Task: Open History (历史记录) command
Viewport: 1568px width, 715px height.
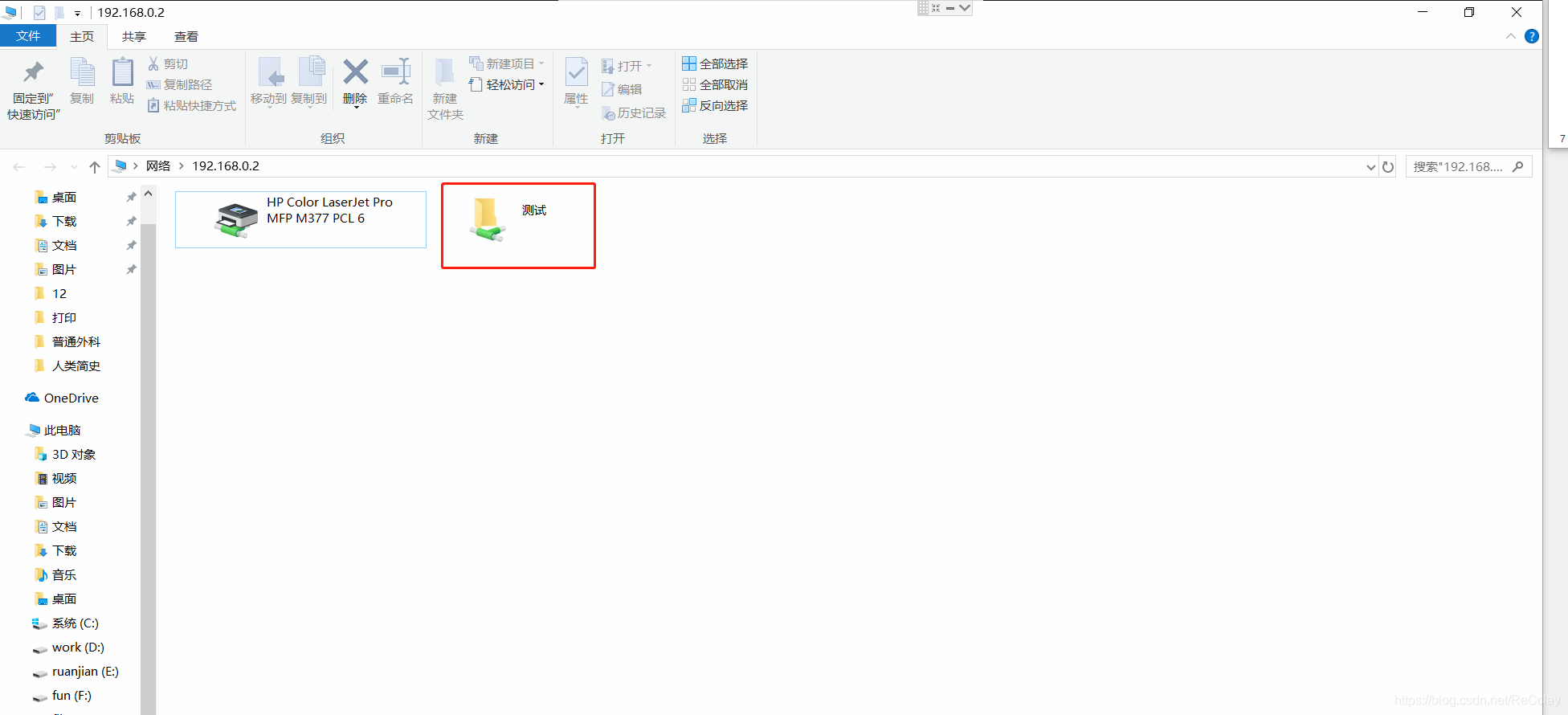Action: pyautogui.click(x=634, y=113)
